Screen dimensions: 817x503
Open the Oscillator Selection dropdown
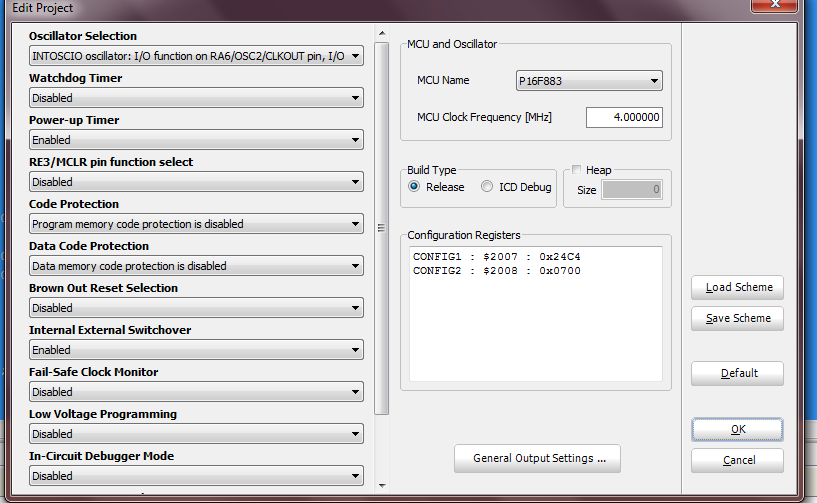coord(196,56)
